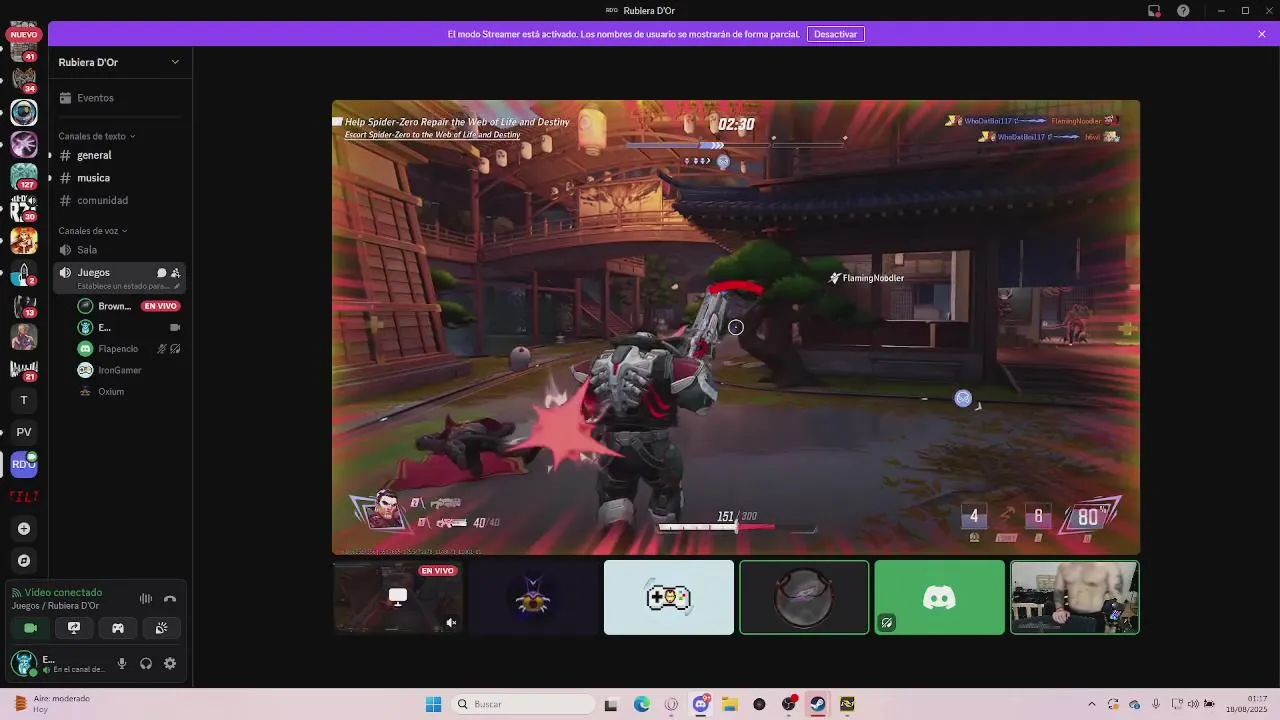Screen dimensions: 1280x720
Task: Select the round dark avatar tile
Action: [804, 597]
